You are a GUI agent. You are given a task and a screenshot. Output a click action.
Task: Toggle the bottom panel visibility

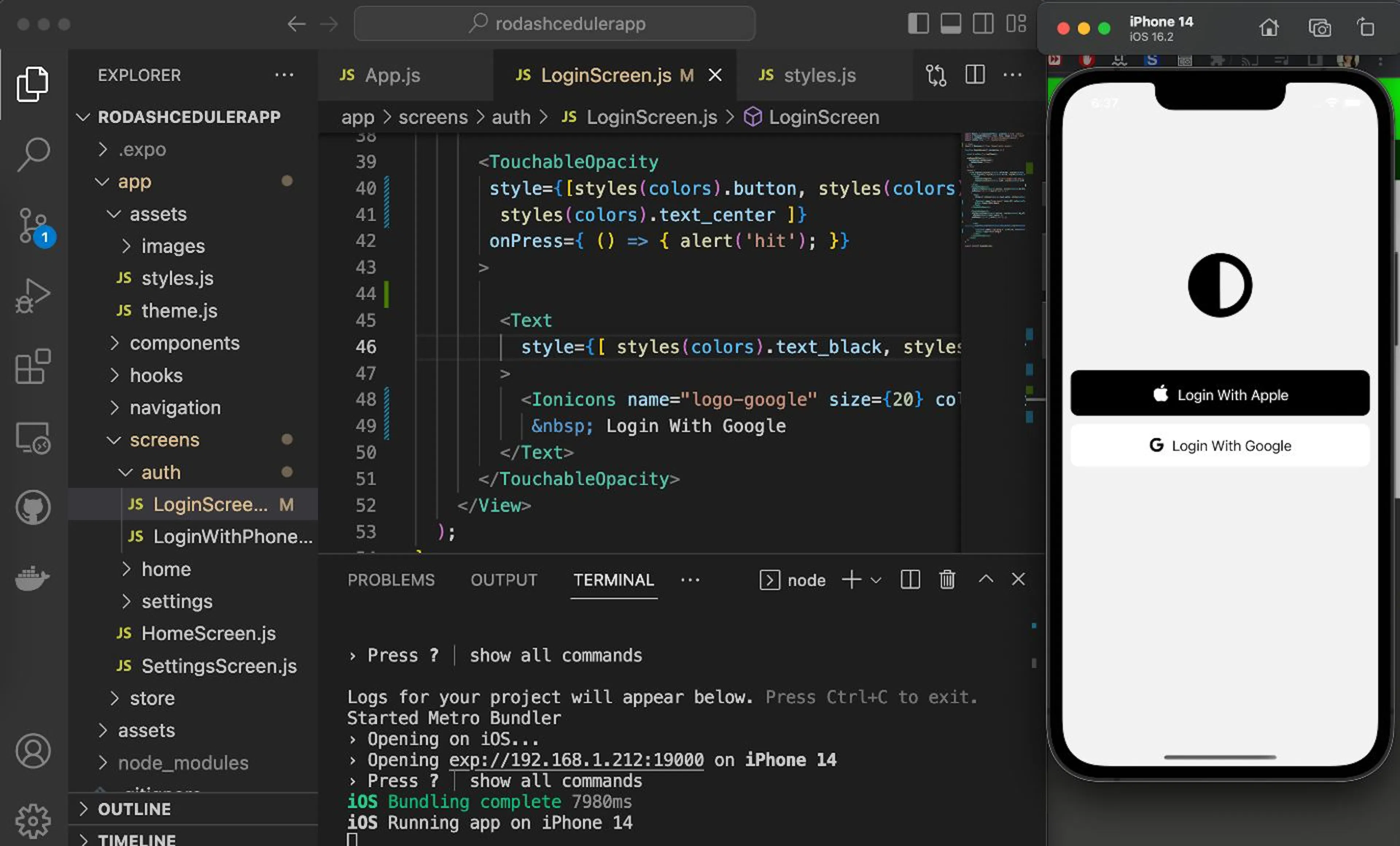pos(950,23)
